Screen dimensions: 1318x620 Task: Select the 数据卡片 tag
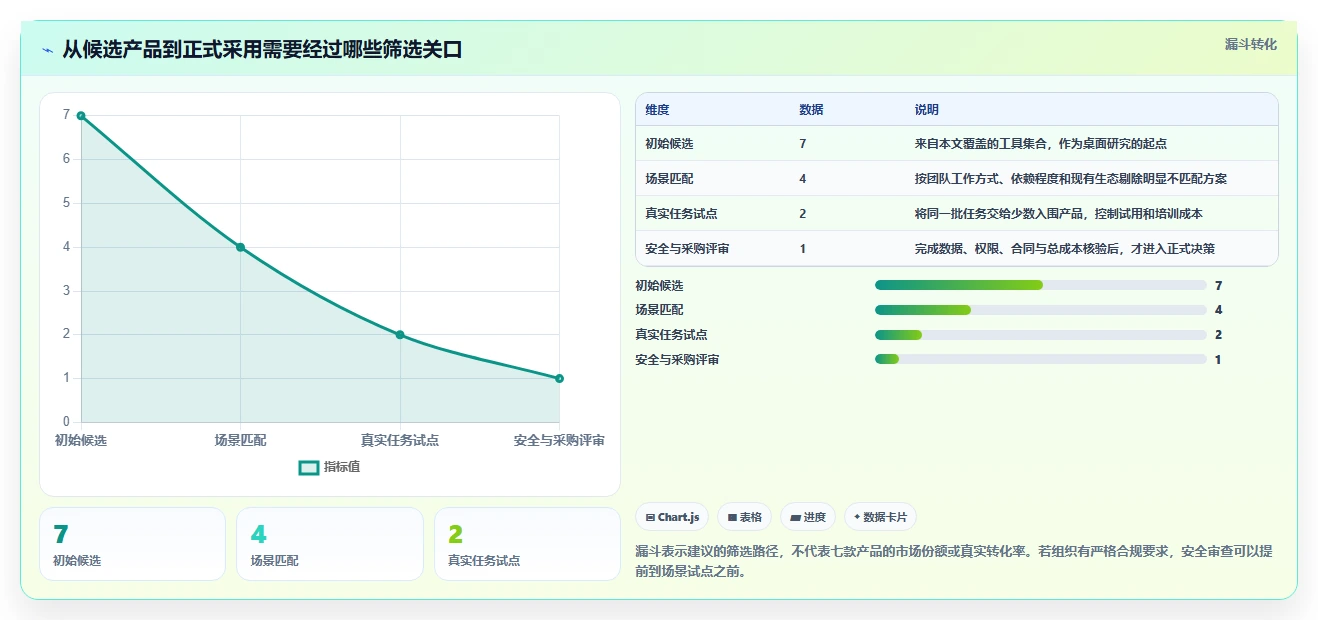pyautogui.click(x=880, y=517)
